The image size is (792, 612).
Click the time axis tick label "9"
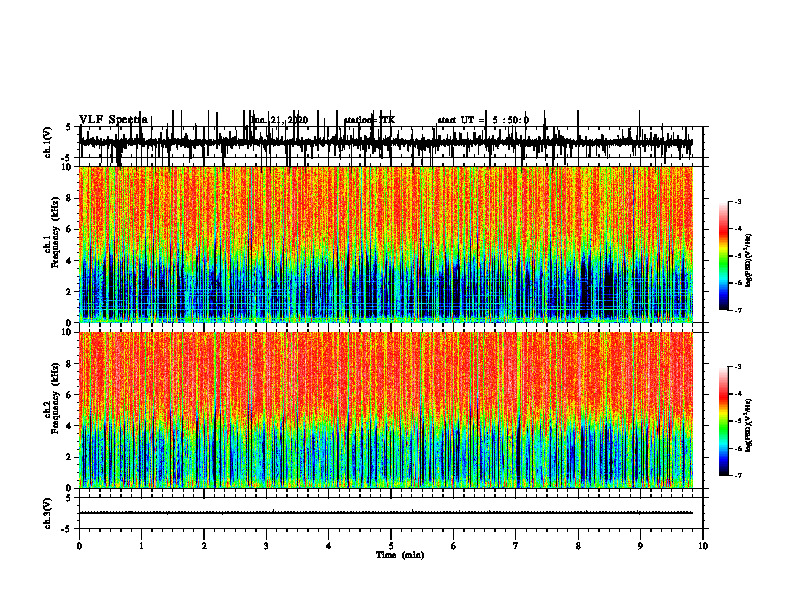pyautogui.click(x=640, y=546)
